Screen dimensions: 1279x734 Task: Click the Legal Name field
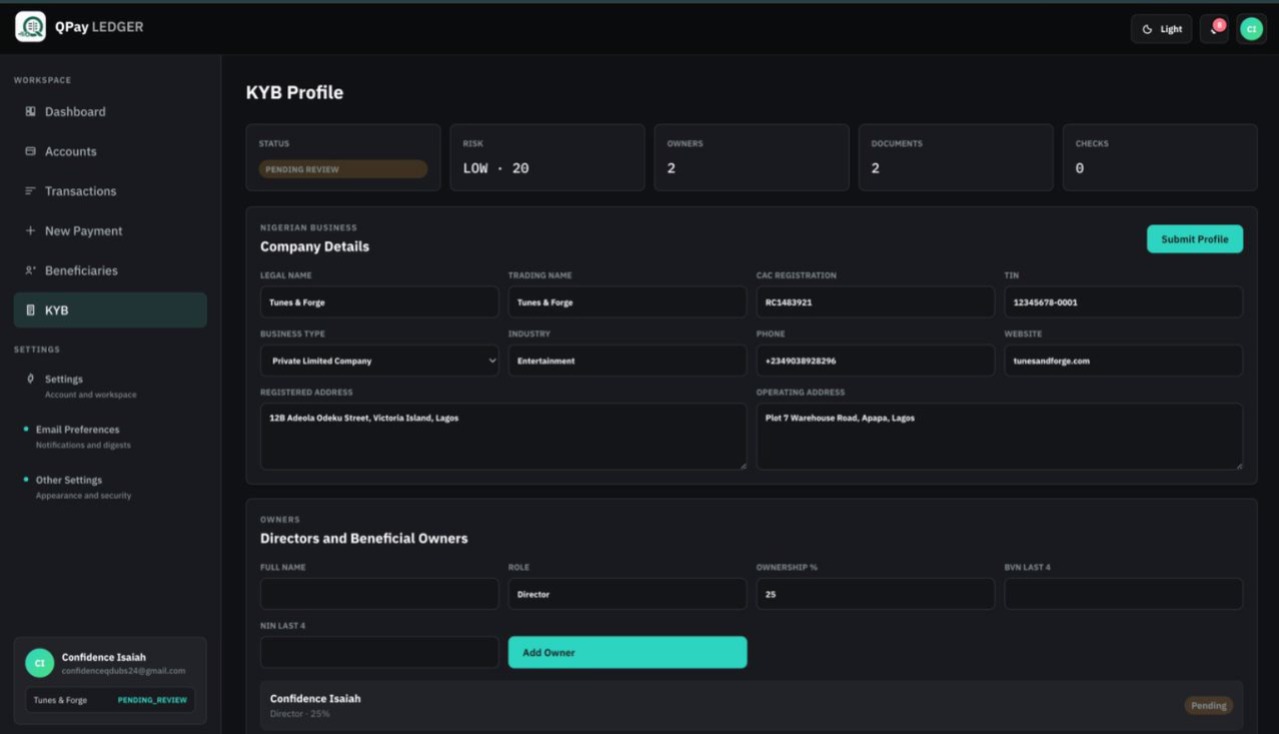click(x=379, y=302)
